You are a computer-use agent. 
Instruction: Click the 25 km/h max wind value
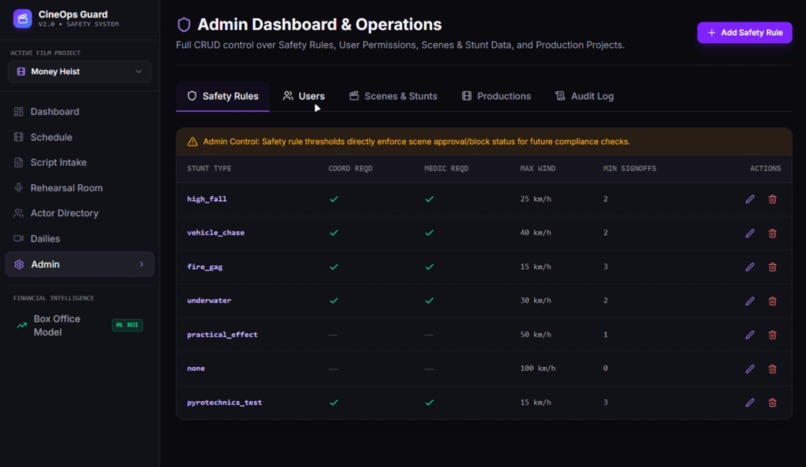tap(536, 199)
